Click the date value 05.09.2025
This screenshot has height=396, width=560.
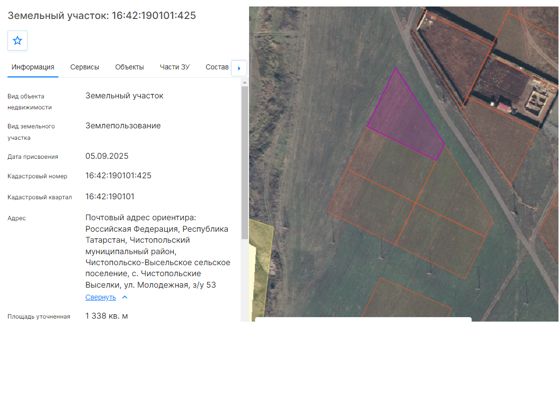[107, 156]
